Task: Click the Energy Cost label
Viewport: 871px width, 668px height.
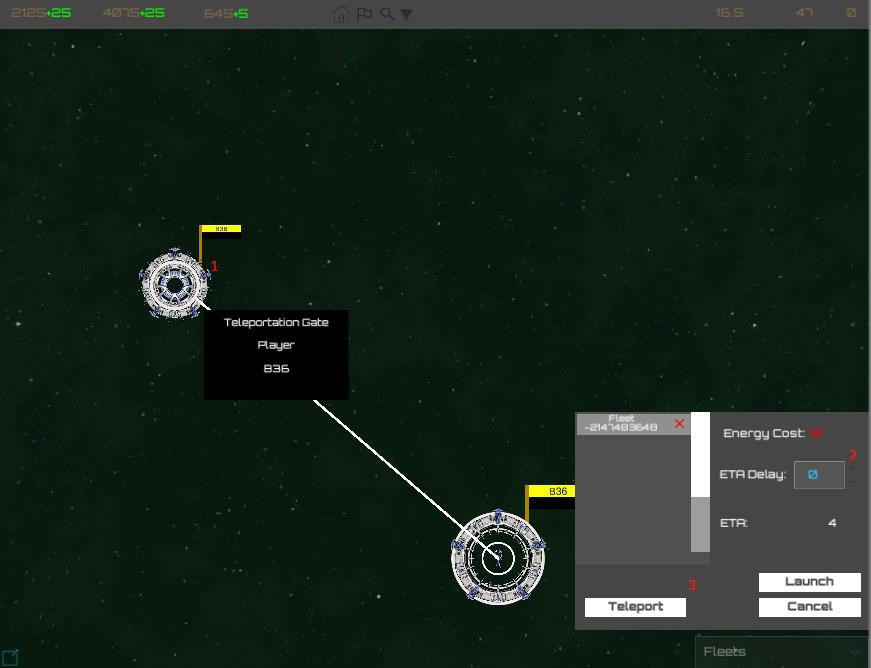Action: point(764,434)
